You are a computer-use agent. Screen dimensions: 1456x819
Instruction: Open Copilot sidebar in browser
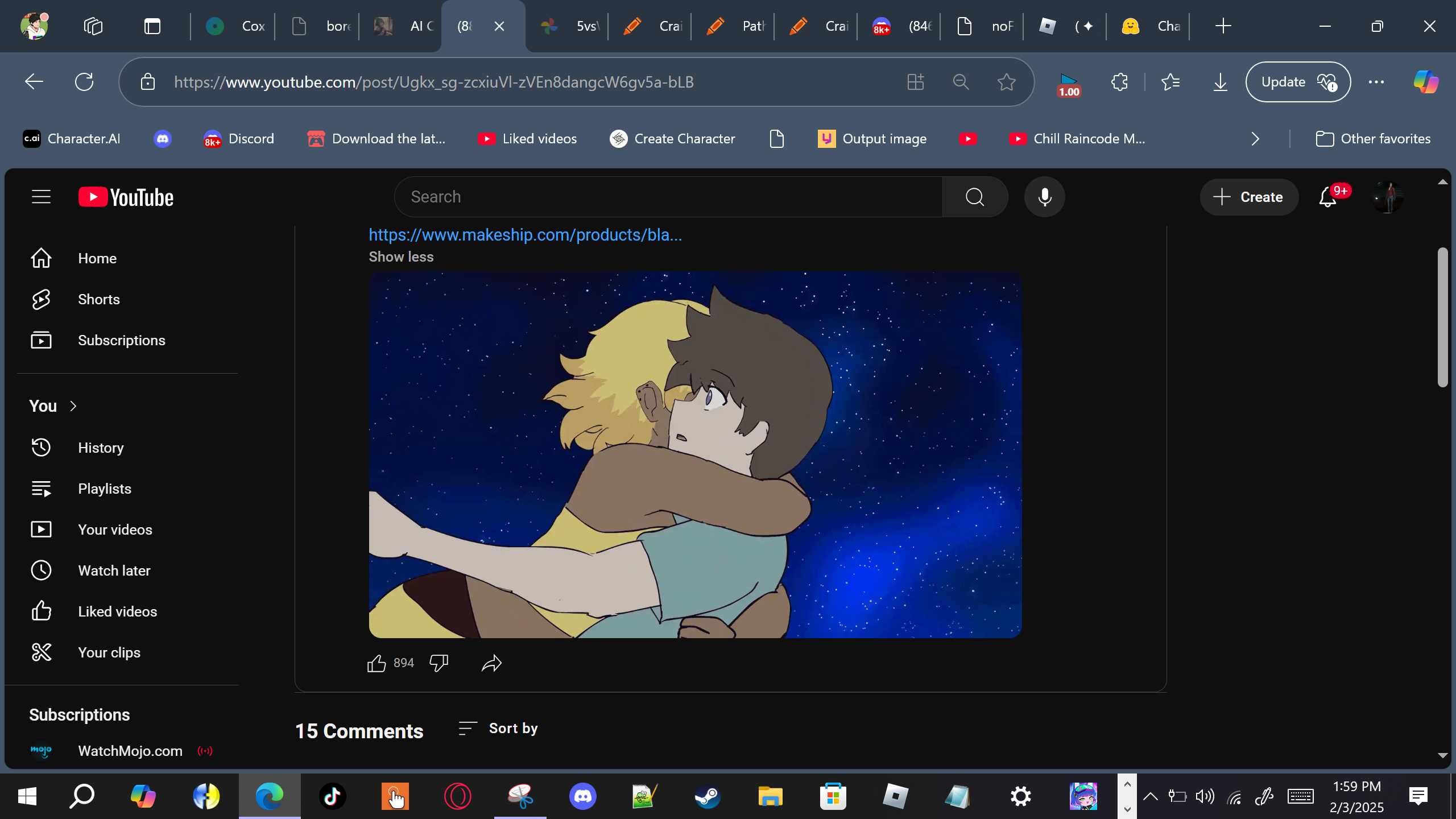[x=1426, y=82]
